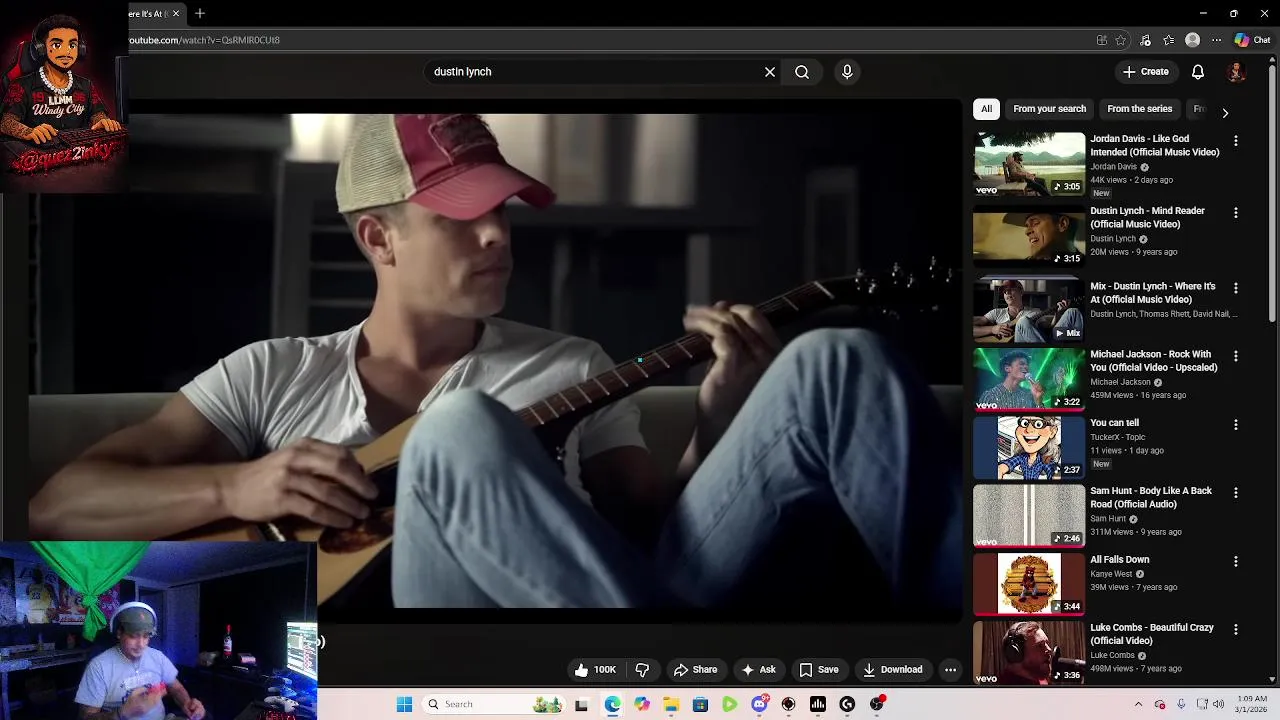The width and height of the screenshot is (1280, 720).
Task: Dislike the video with thumbs down
Action: coord(643,670)
